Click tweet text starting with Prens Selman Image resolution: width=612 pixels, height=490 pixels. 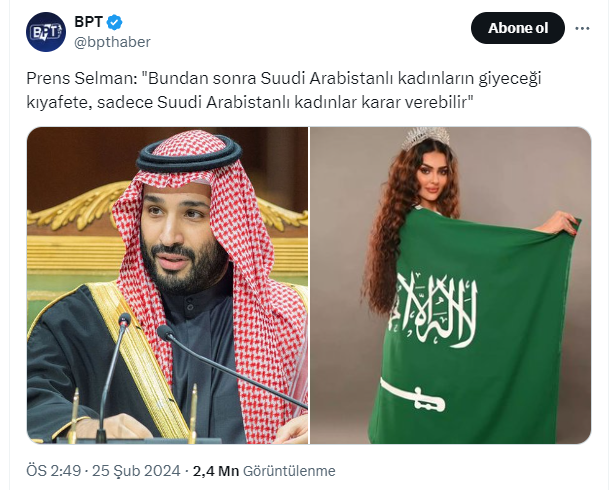[284, 78]
